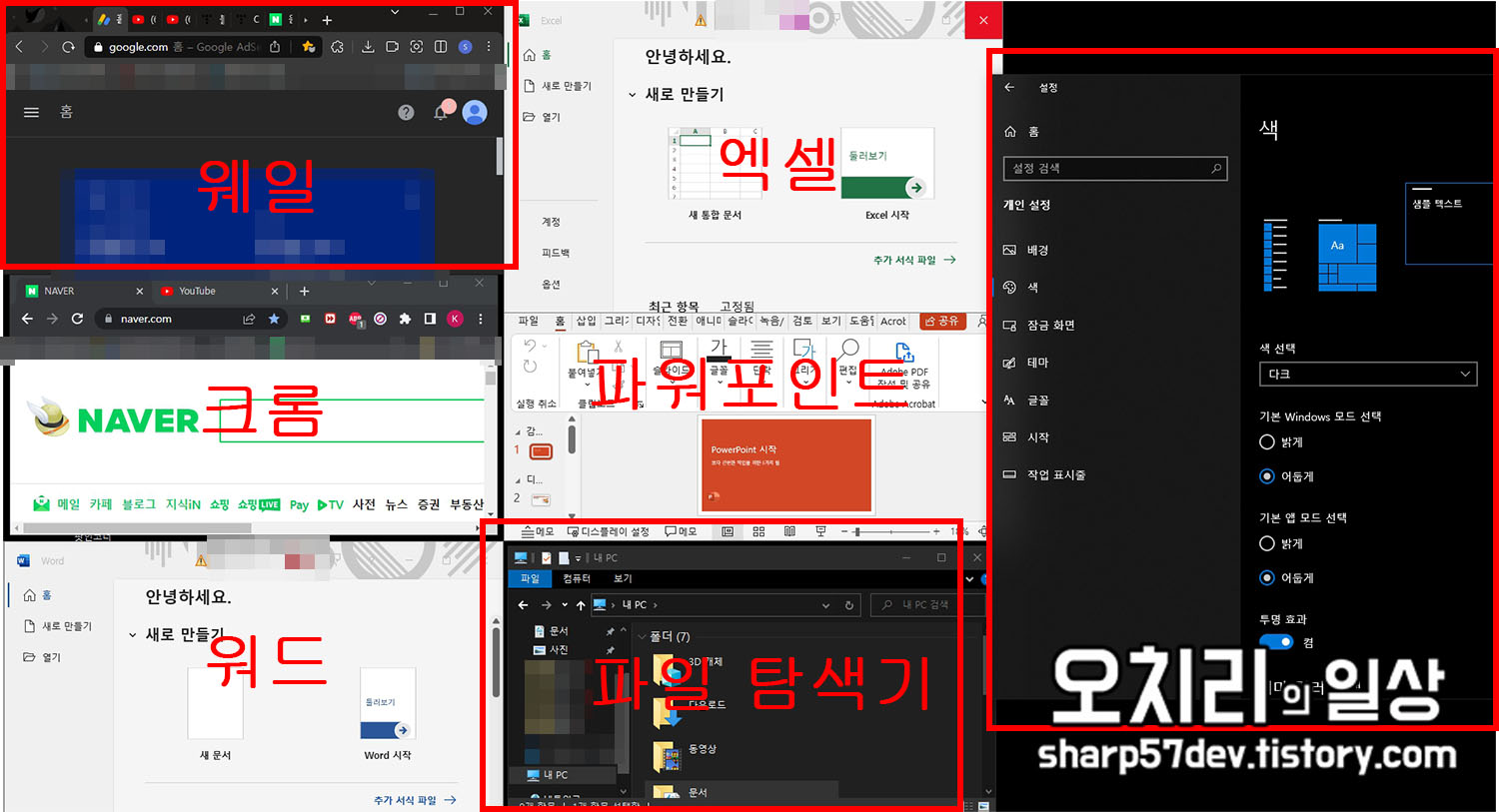The height and width of the screenshot is (812, 1499).
Task: Click the AdSense account avatar
Action: [475, 112]
